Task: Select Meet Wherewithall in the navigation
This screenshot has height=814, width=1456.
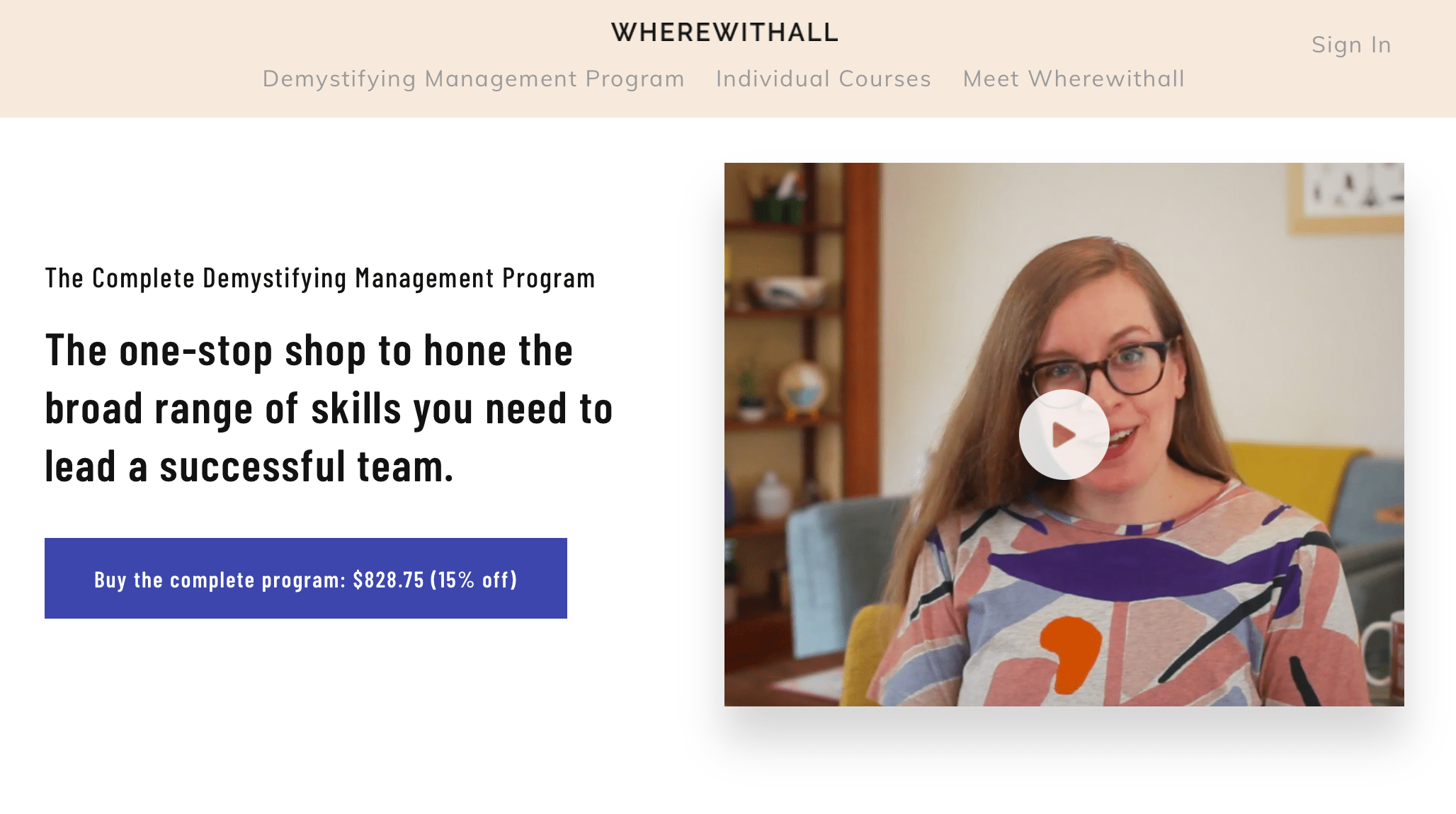Action: coord(1074,79)
